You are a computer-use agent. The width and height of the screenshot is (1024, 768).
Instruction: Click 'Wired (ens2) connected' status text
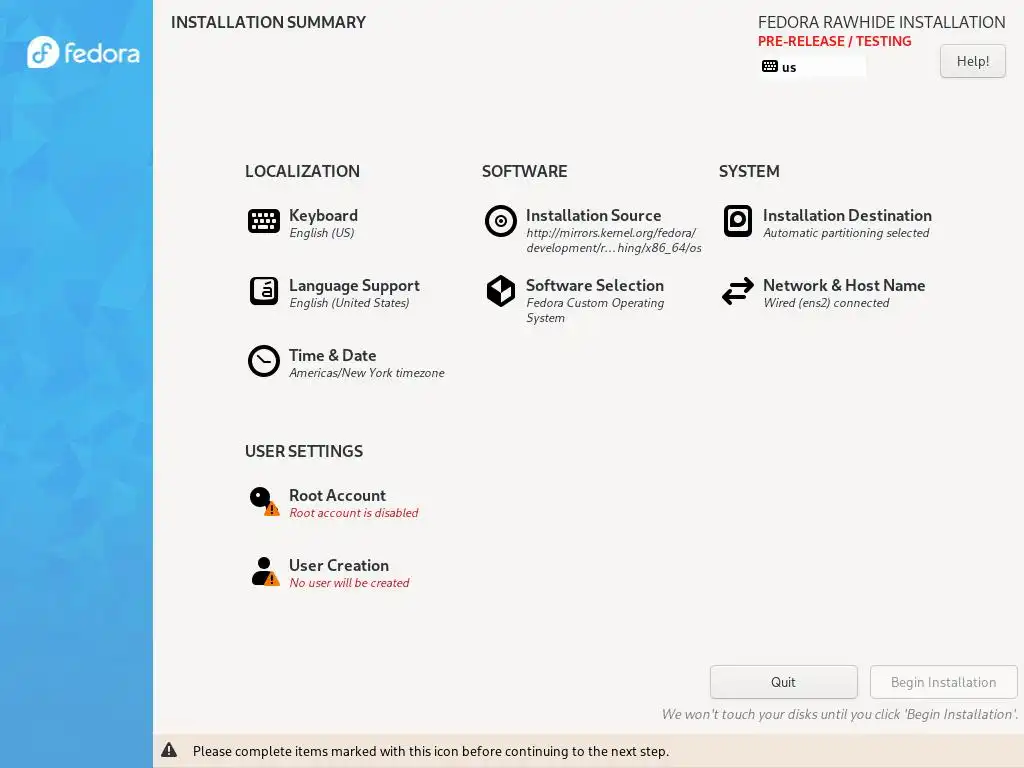click(827, 303)
